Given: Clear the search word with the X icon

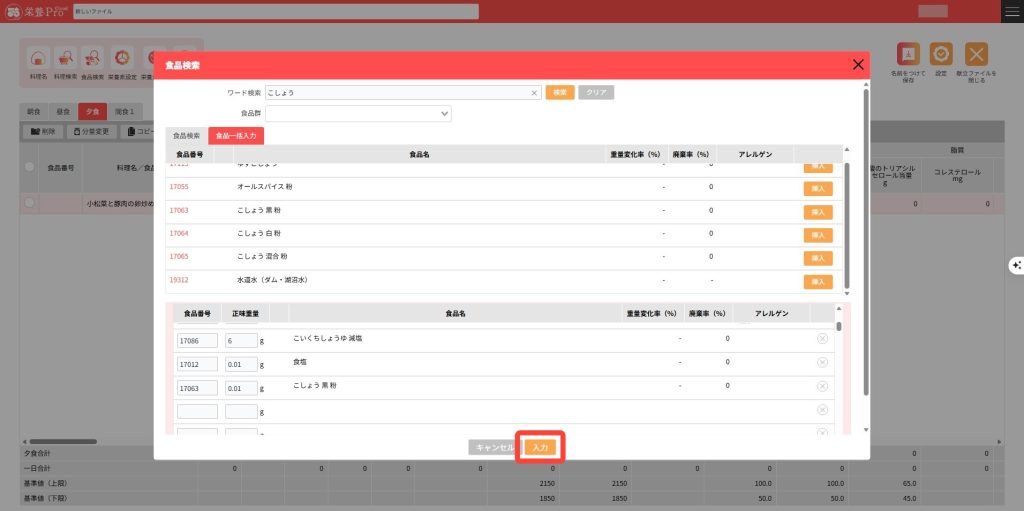Looking at the screenshot, I should click(x=534, y=92).
